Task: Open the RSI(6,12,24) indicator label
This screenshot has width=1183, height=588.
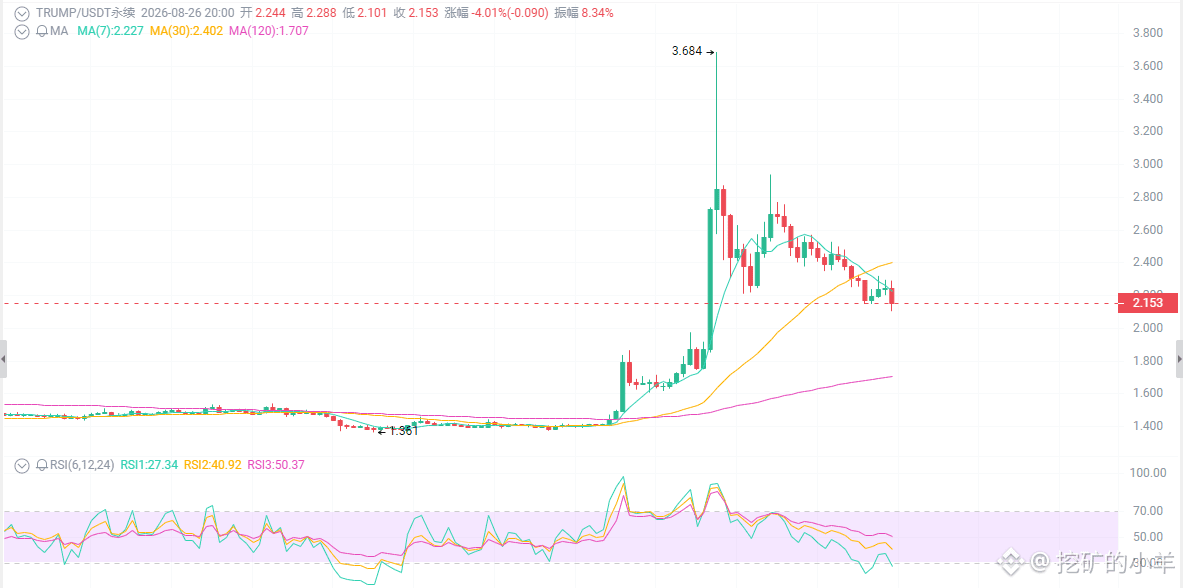Action: point(82,465)
